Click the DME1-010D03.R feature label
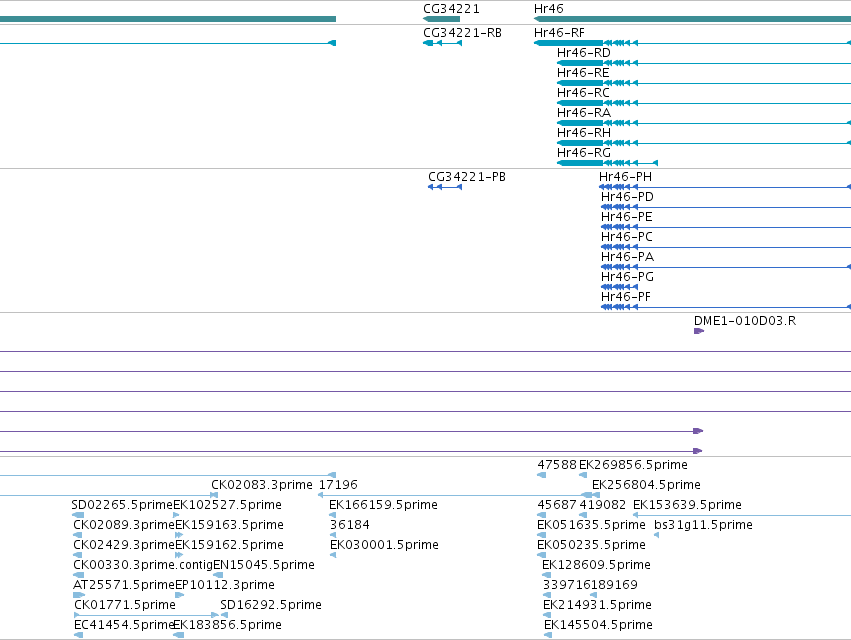 (745, 320)
